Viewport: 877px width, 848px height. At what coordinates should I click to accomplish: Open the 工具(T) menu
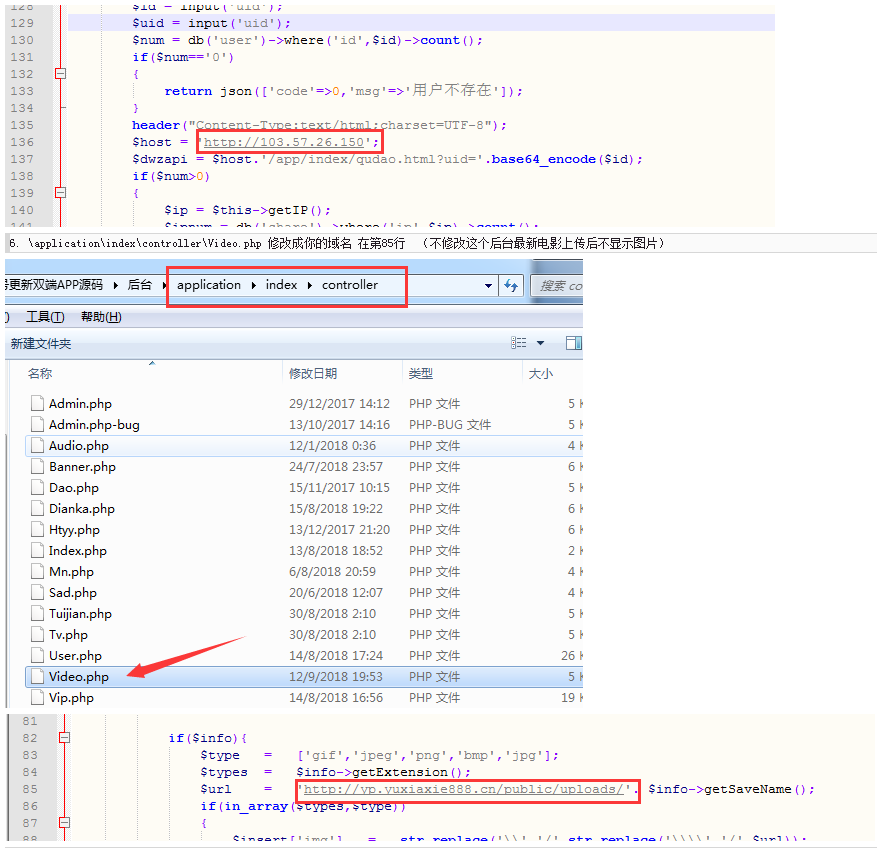point(45,317)
